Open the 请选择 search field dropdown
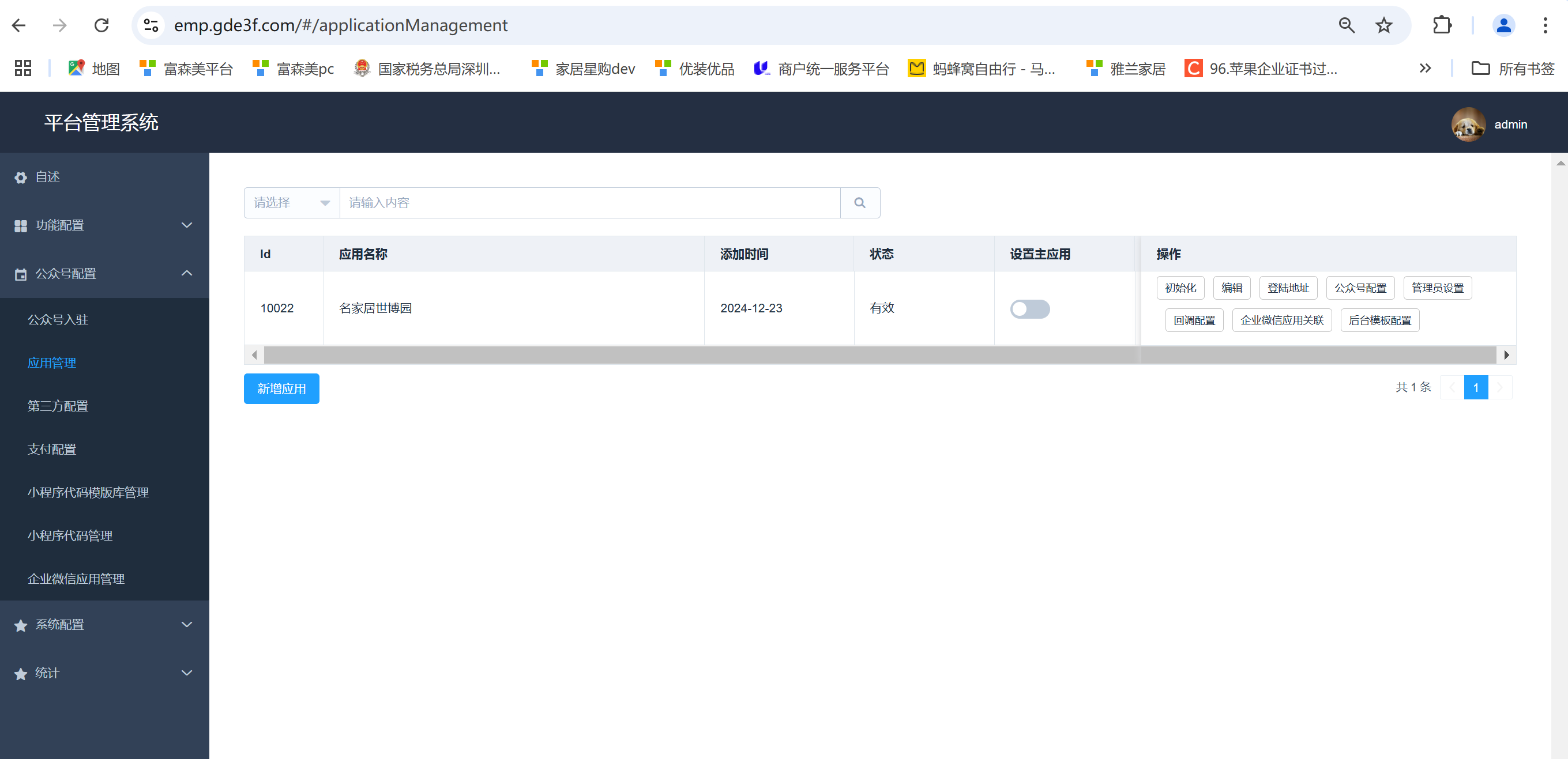 point(292,202)
